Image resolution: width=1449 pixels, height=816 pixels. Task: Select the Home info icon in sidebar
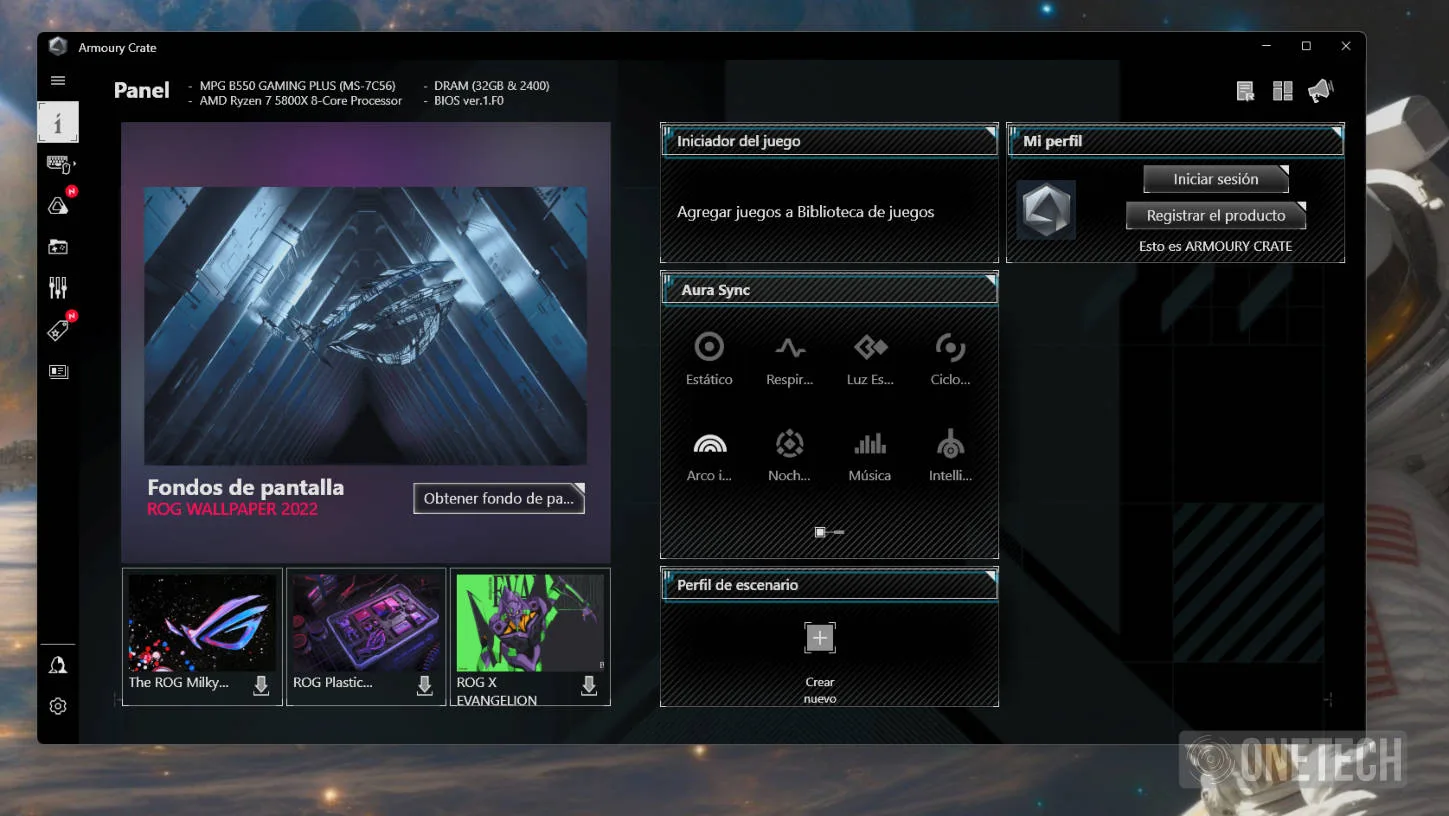click(58, 123)
